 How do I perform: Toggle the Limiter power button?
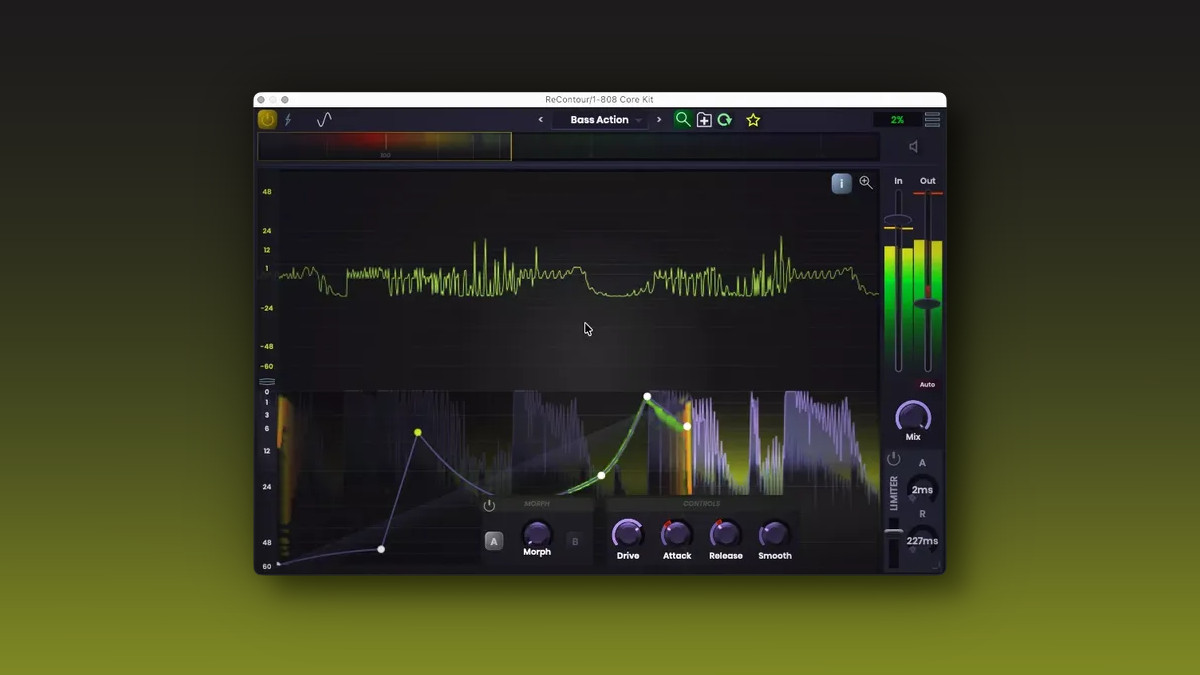pos(894,459)
